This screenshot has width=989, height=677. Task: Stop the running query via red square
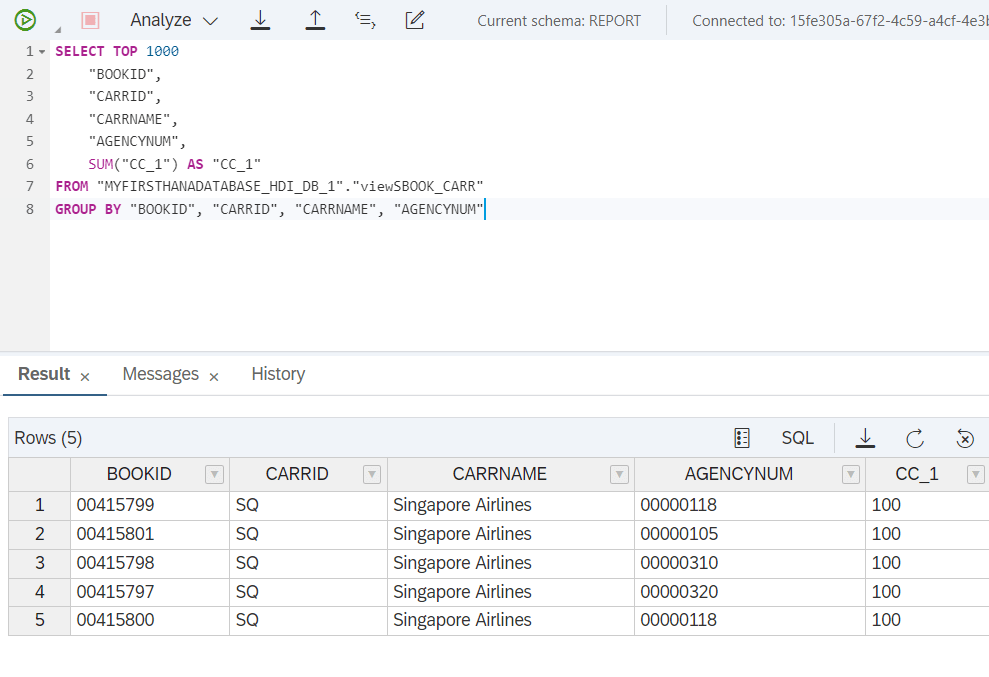point(90,20)
